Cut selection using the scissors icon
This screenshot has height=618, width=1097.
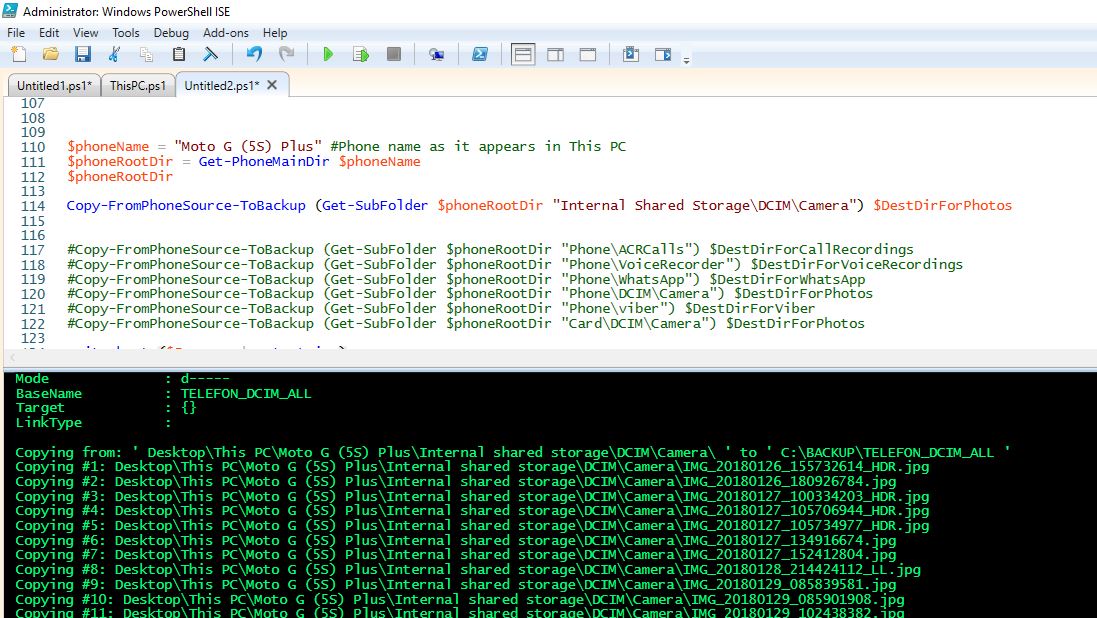115,54
